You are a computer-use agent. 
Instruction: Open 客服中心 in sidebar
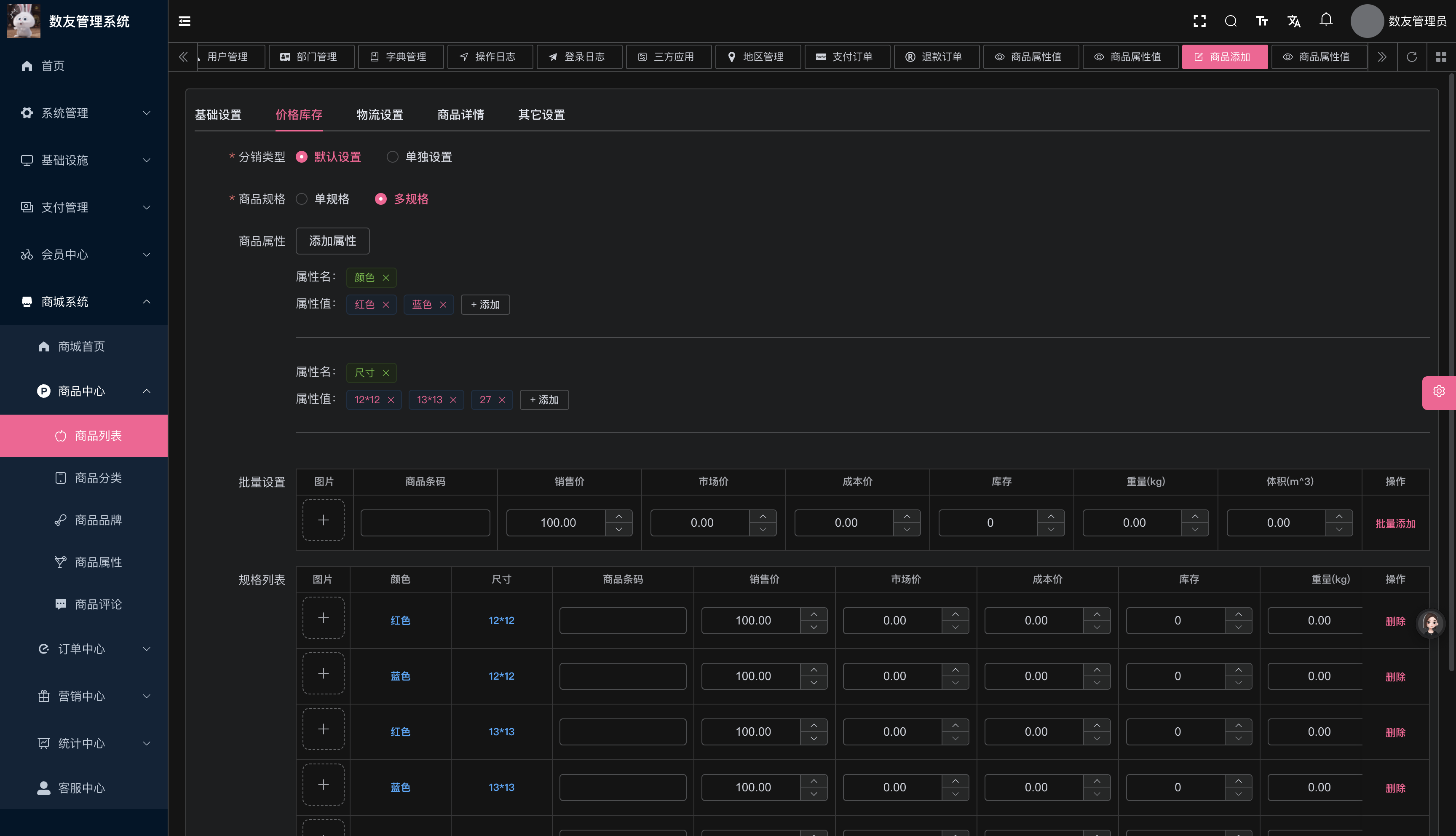[84, 788]
